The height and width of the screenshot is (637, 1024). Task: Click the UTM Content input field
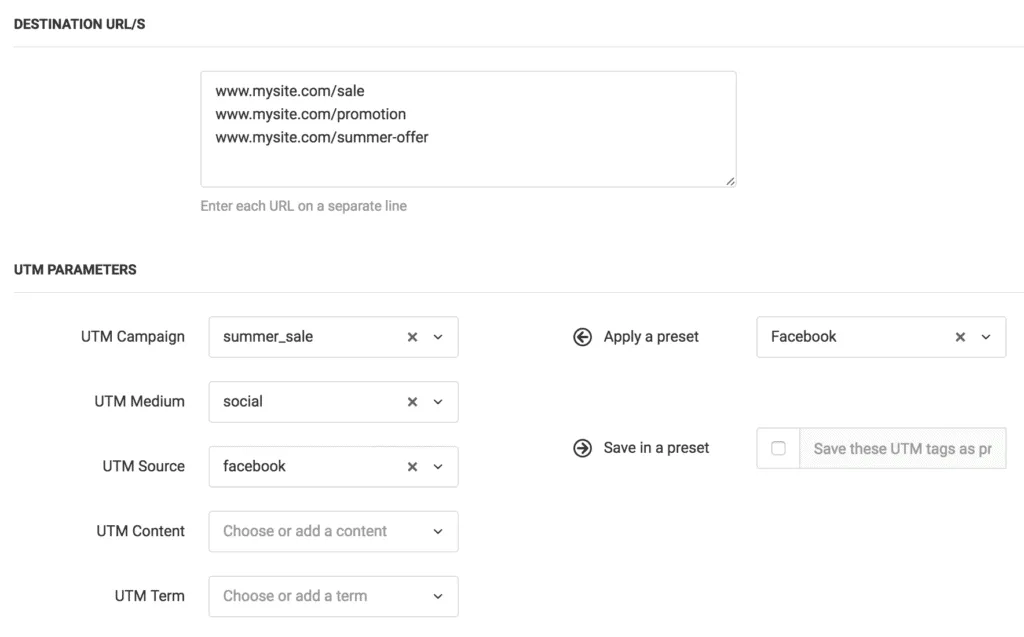point(310,531)
